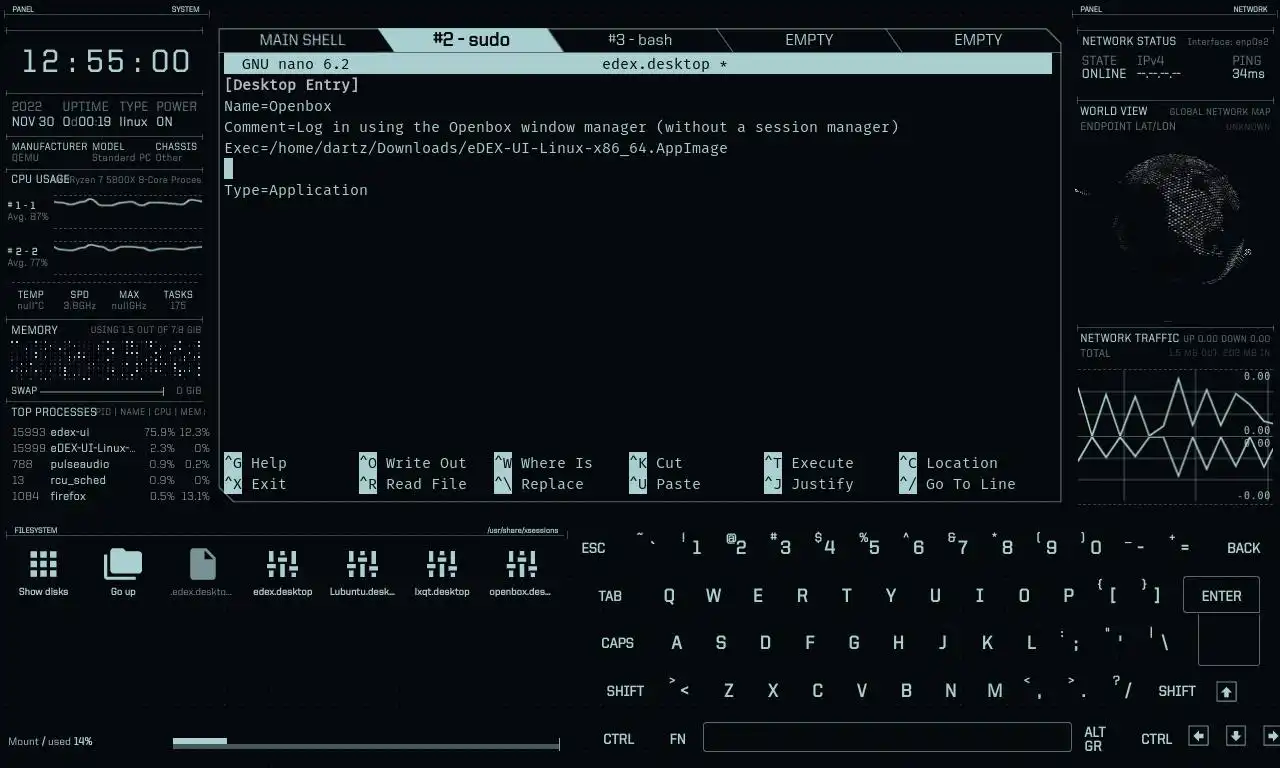Tap the forward slash question mark key
The width and height of the screenshot is (1280, 768).
1123,688
